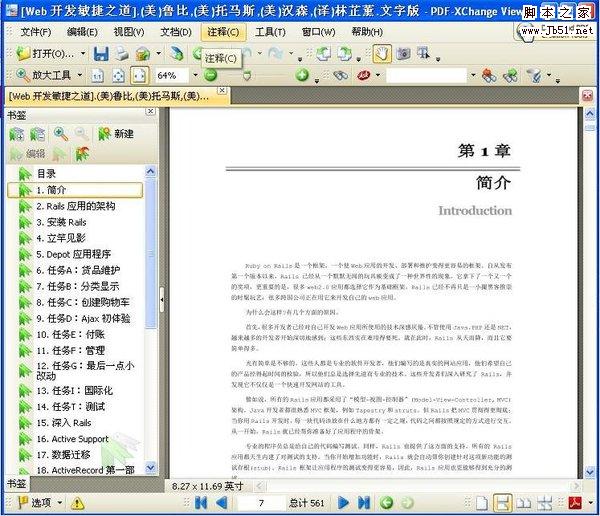
Task: Select the text Select tool icon
Action: tap(423, 54)
